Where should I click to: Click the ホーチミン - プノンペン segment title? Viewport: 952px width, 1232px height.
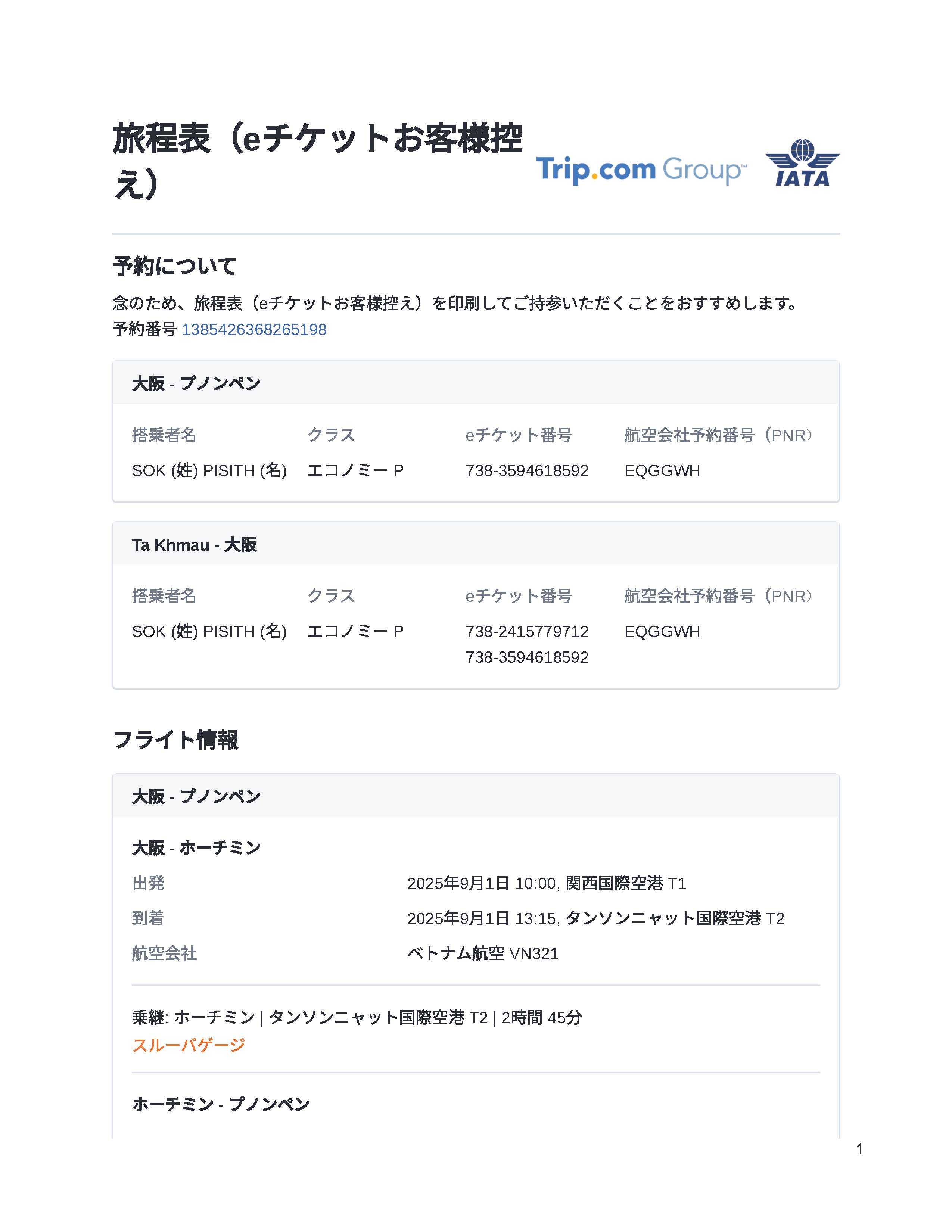click(x=221, y=1103)
